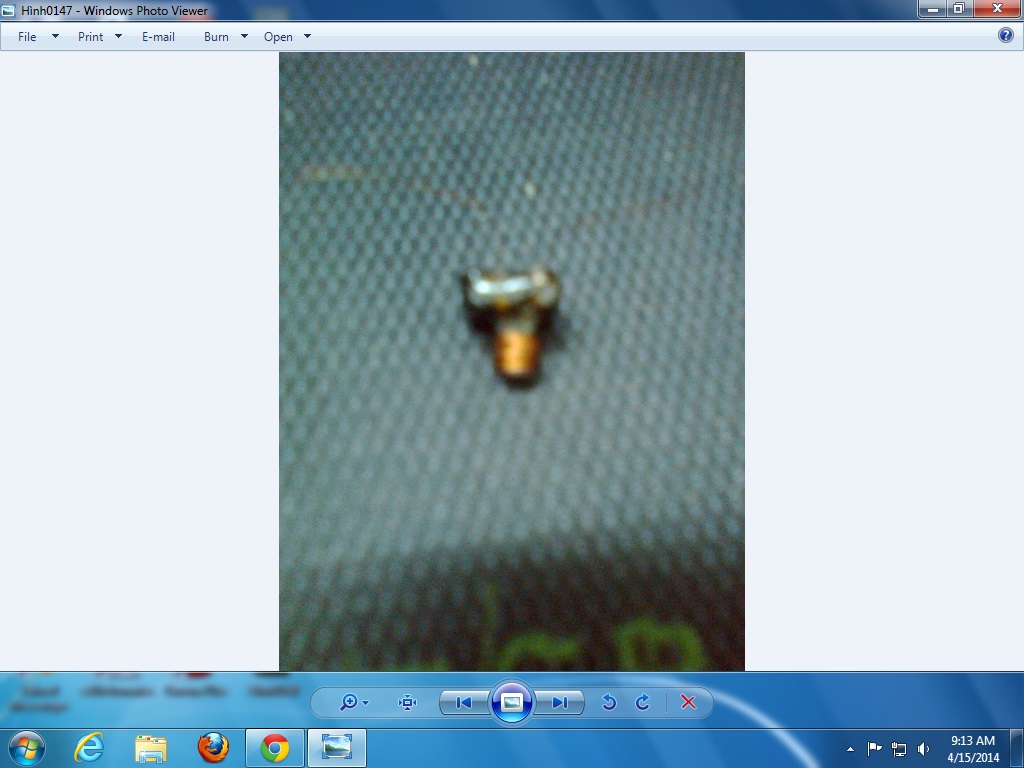1024x768 pixels.
Task: Go to next photo
Action: (x=559, y=702)
